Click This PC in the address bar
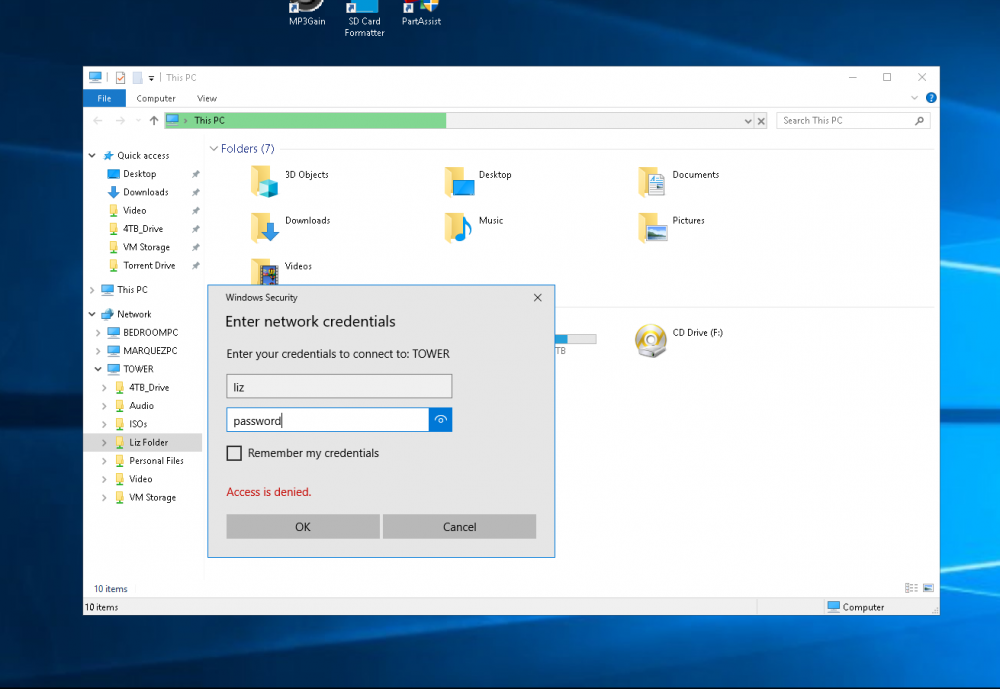 pos(209,120)
